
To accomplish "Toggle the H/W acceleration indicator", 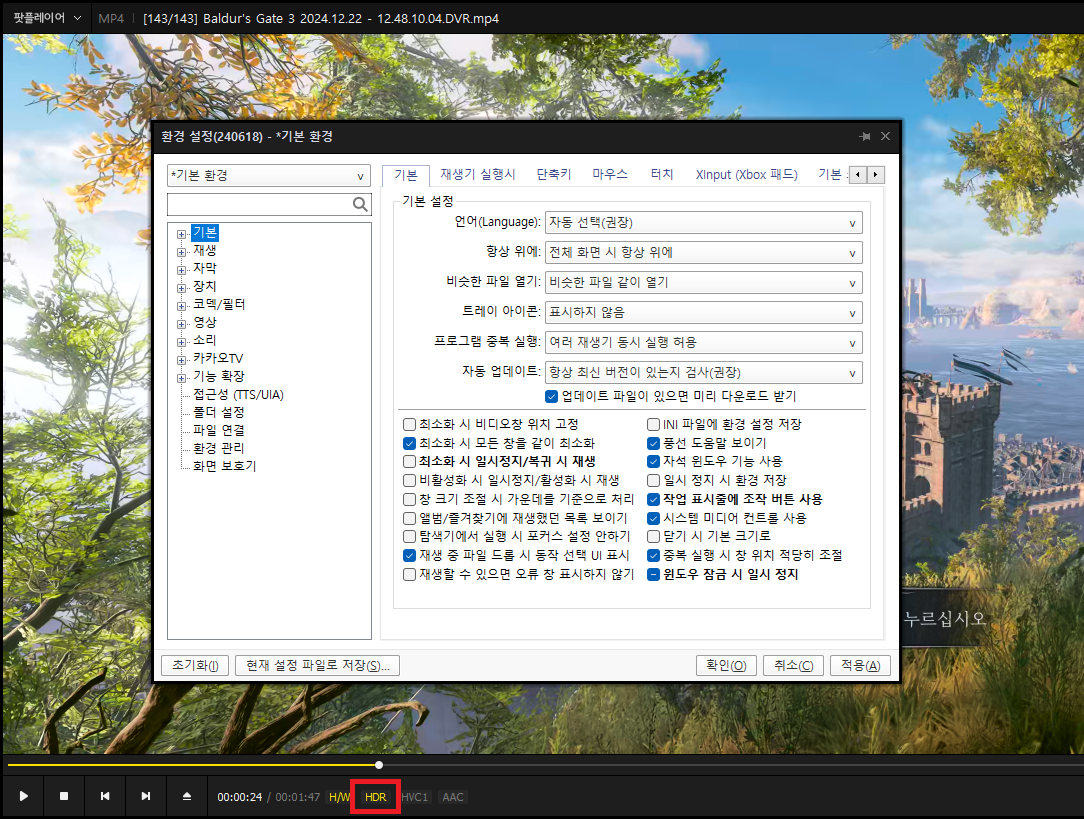I will [x=339, y=797].
